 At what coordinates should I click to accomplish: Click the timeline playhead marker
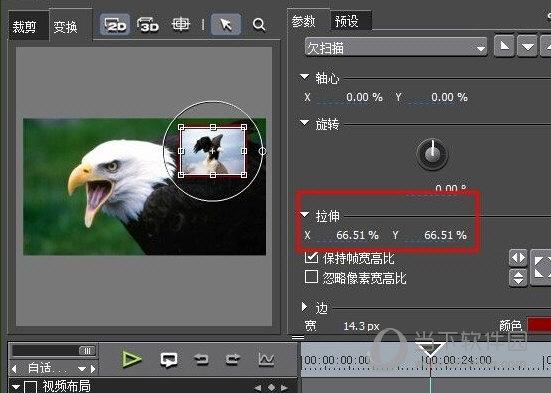(x=430, y=348)
